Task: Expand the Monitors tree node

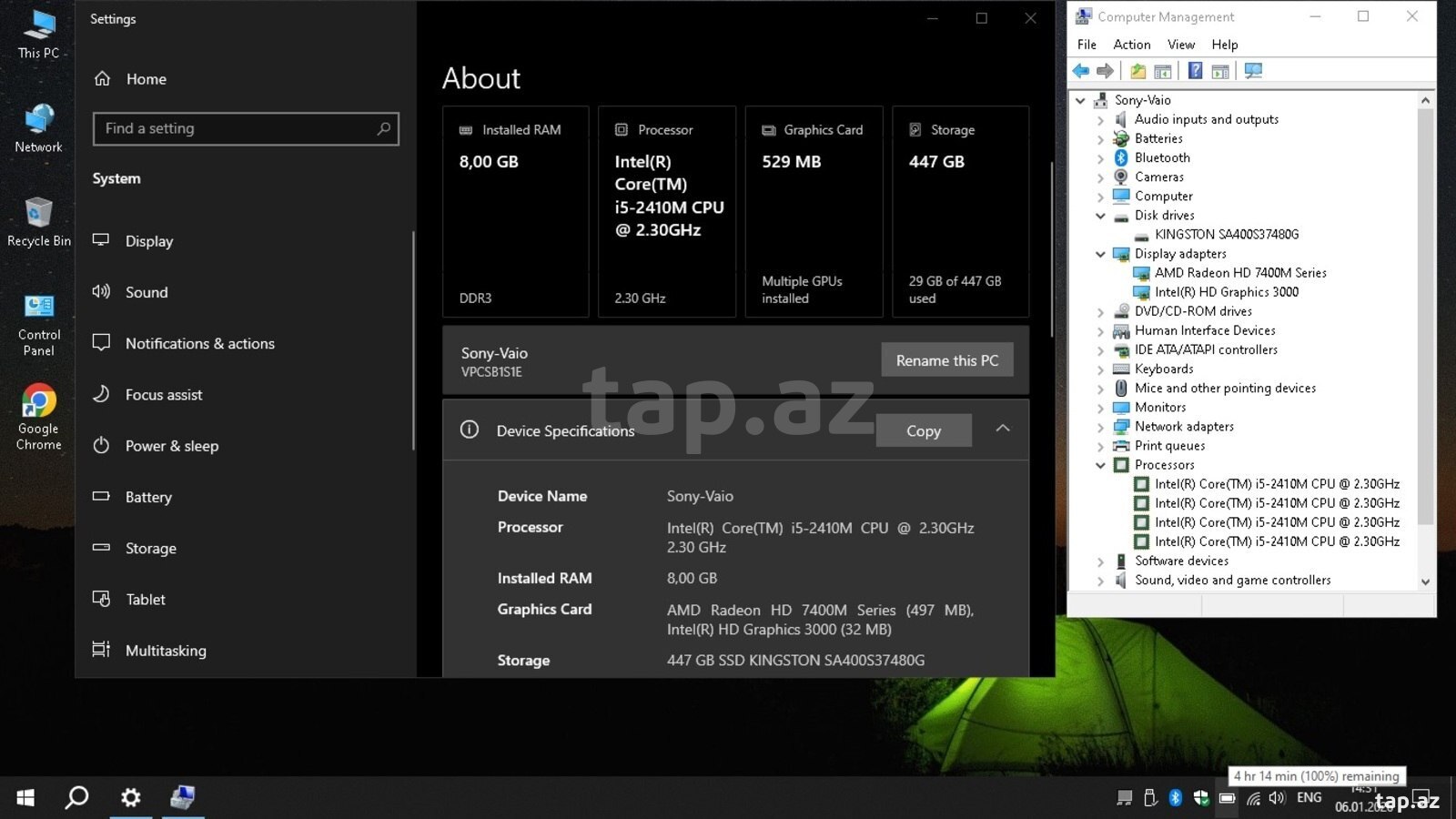Action: point(1100,408)
